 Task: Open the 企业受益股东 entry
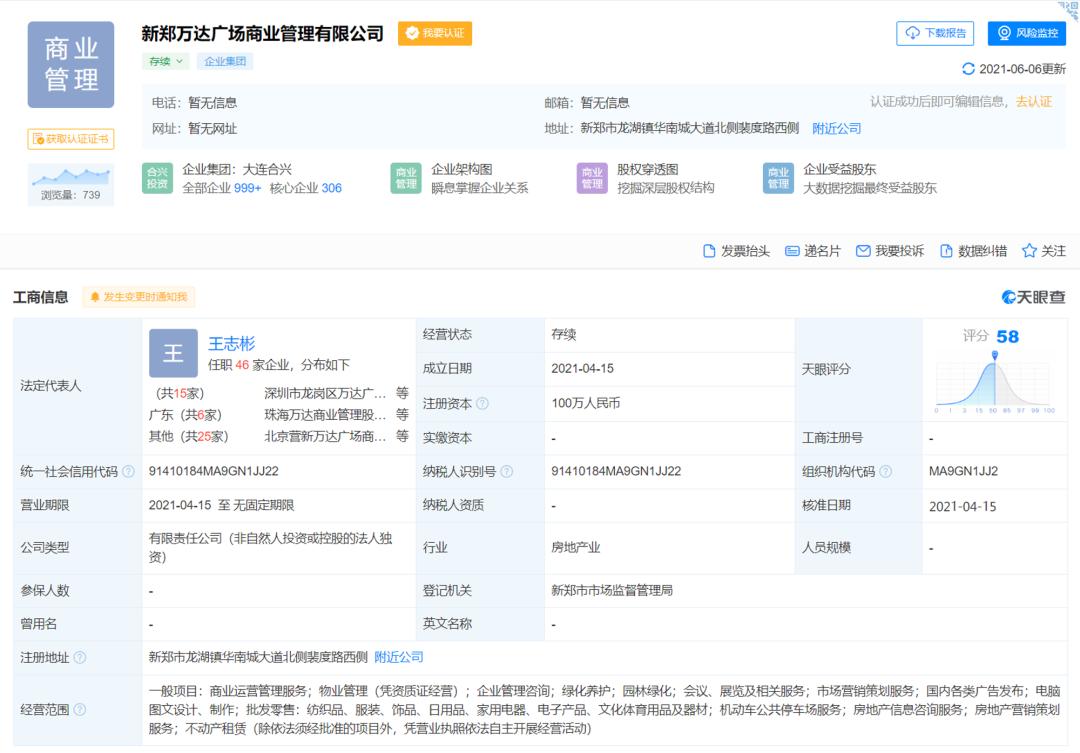pyautogui.click(x=840, y=169)
